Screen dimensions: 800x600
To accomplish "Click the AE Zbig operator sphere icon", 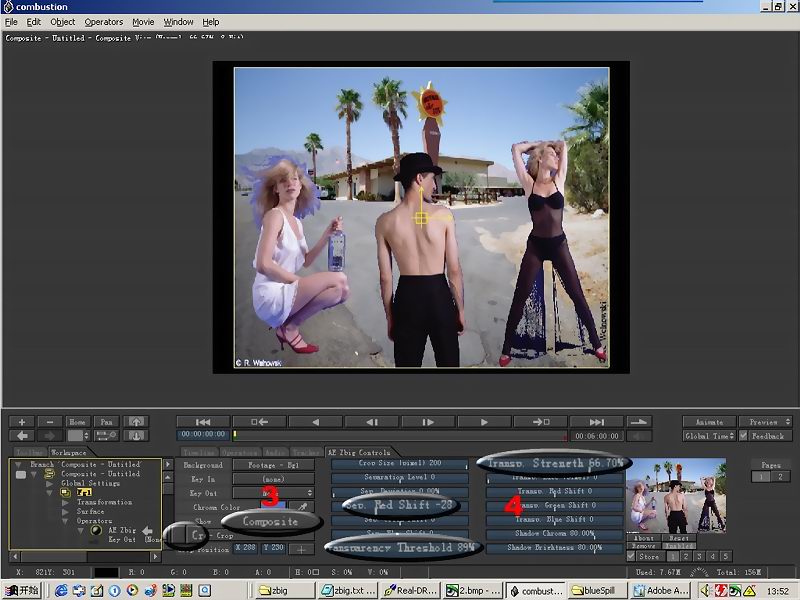I will 96,530.
